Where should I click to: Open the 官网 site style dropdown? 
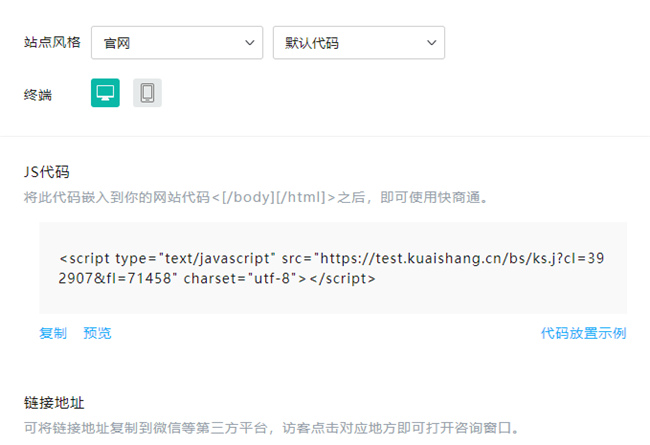coord(177,43)
